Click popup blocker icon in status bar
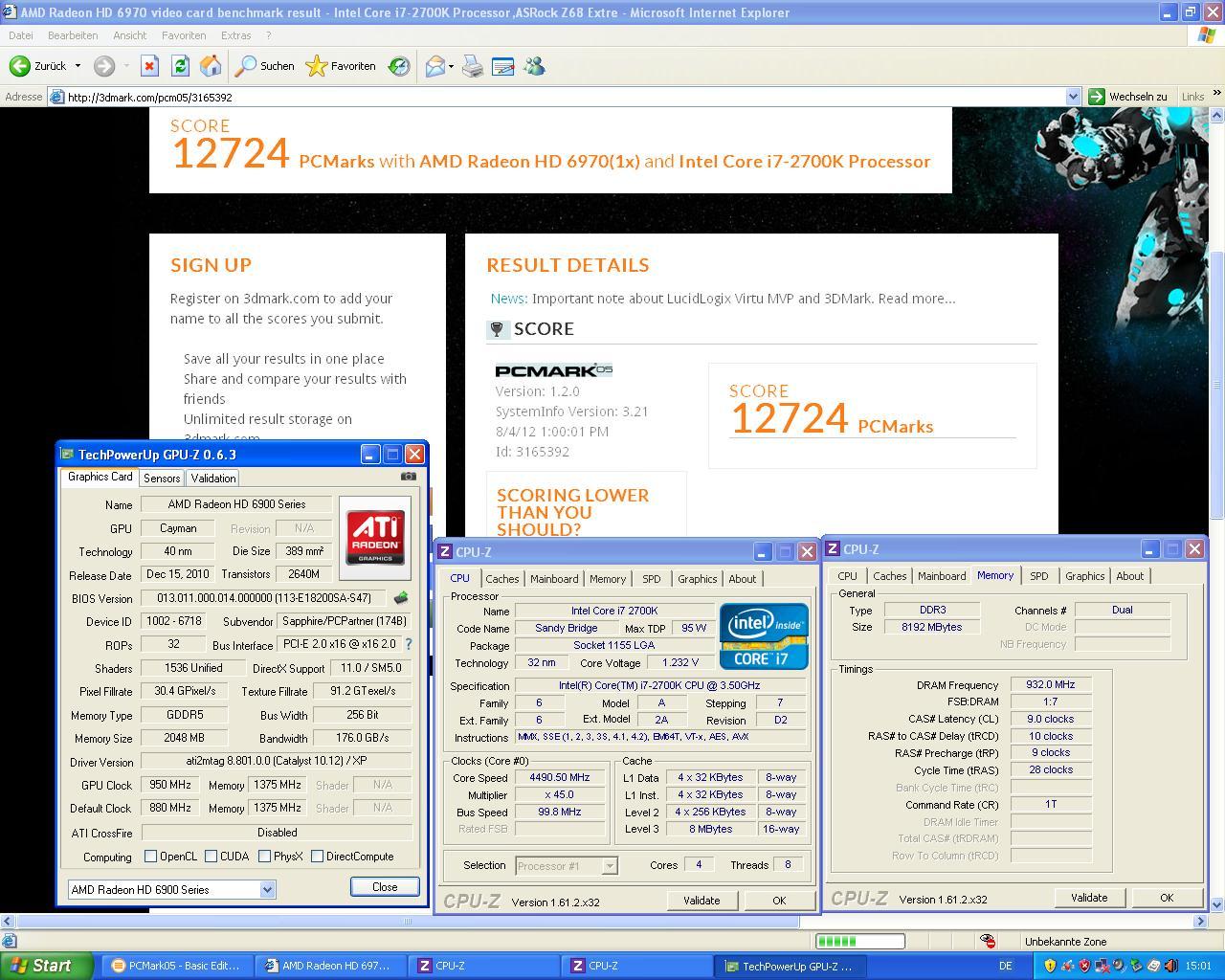This screenshot has height=980, width=1225. coord(988,941)
